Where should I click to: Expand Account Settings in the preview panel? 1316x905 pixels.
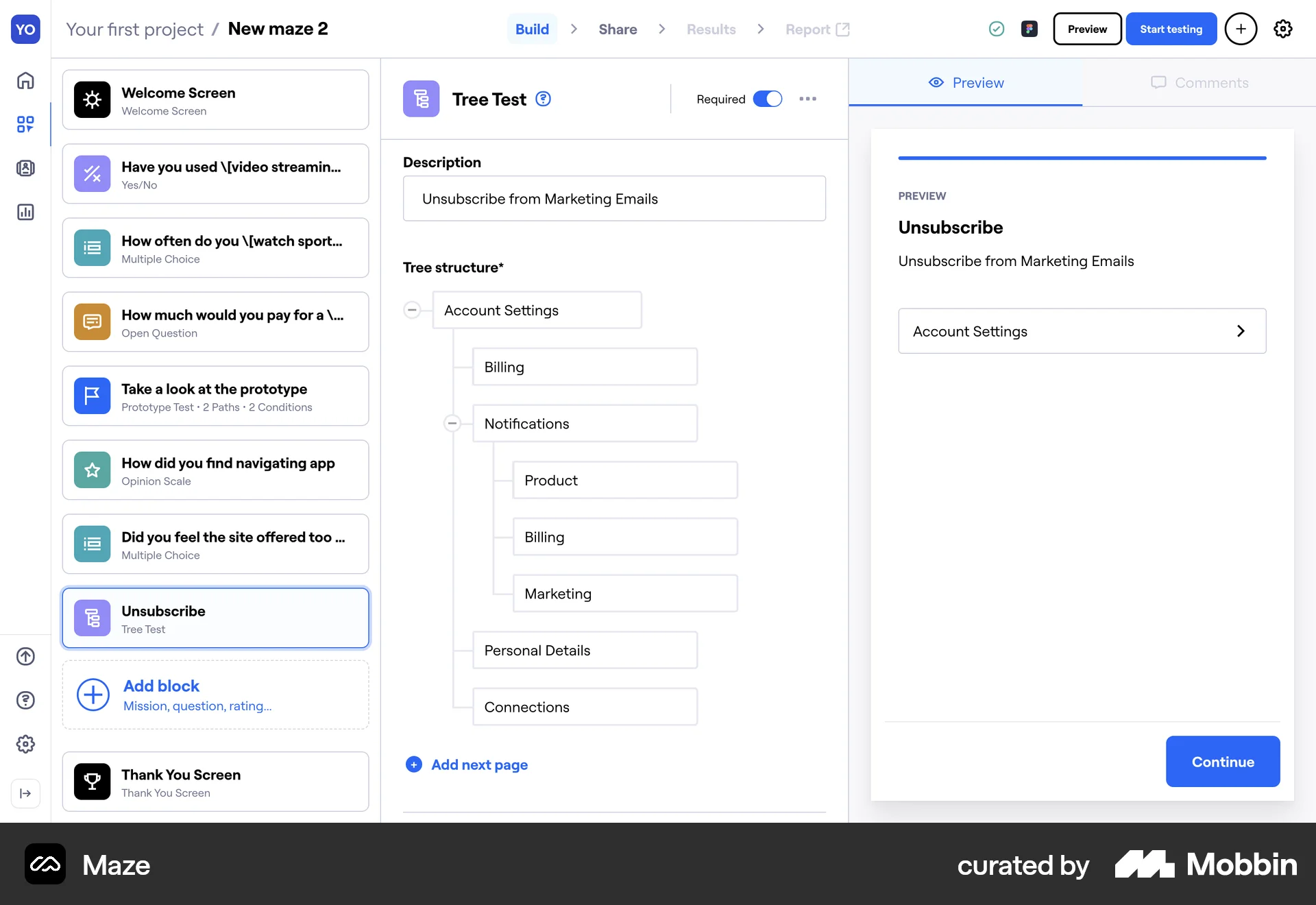[x=1082, y=330]
